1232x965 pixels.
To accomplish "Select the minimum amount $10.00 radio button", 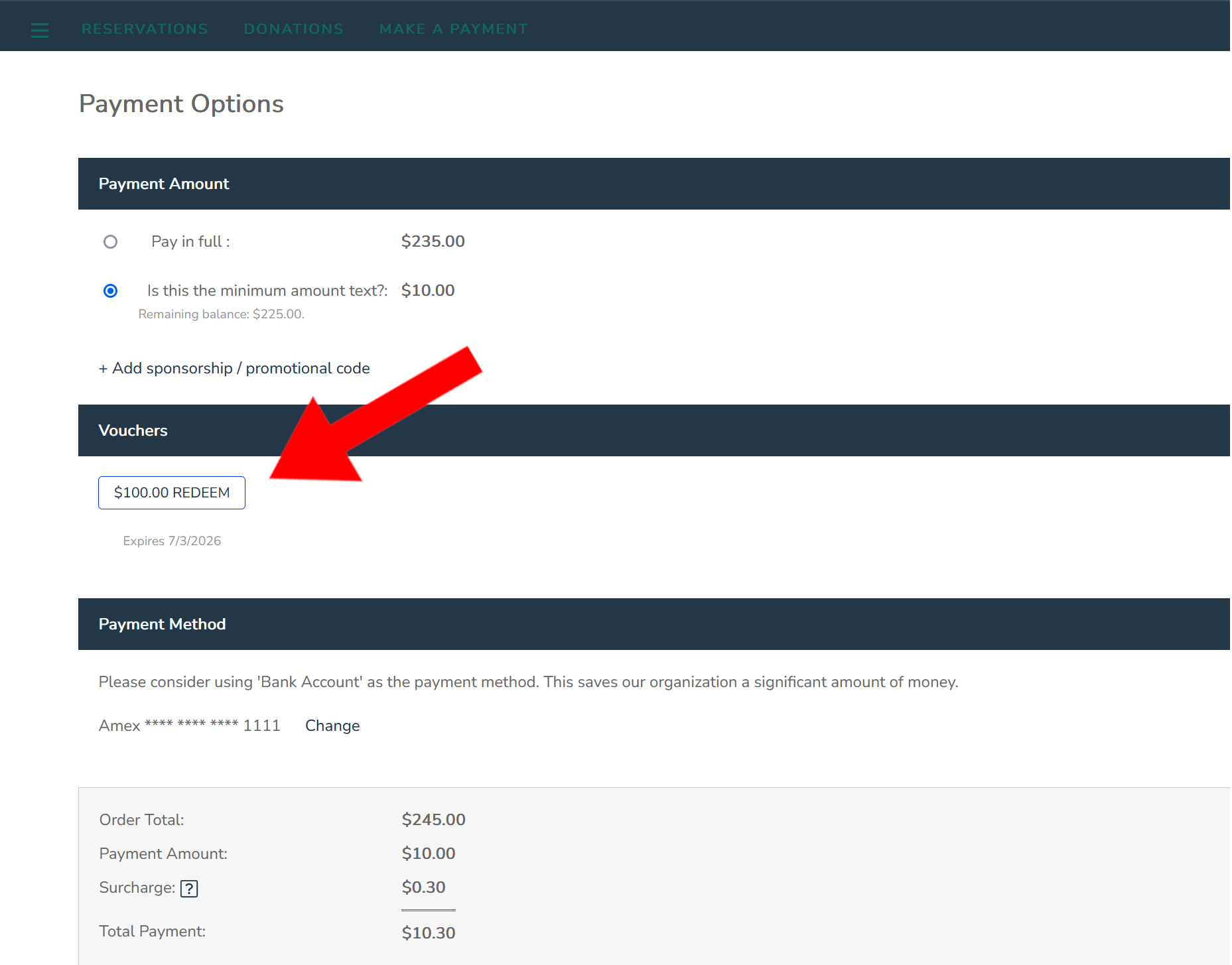I will pyautogui.click(x=111, y=290).
